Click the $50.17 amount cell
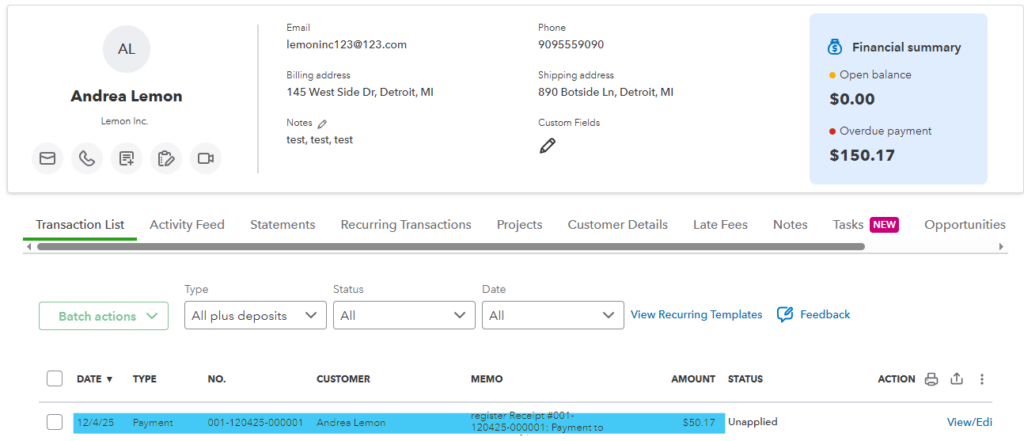The width and height of the screenshot is (1024, 441). coord(699,423)
